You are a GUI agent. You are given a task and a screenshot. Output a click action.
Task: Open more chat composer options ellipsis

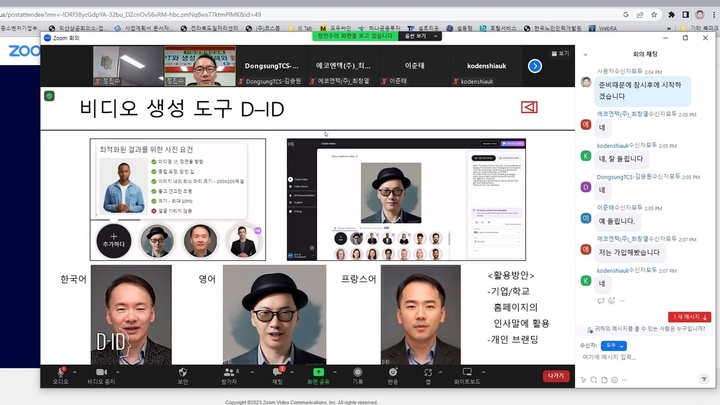(624, 380)
